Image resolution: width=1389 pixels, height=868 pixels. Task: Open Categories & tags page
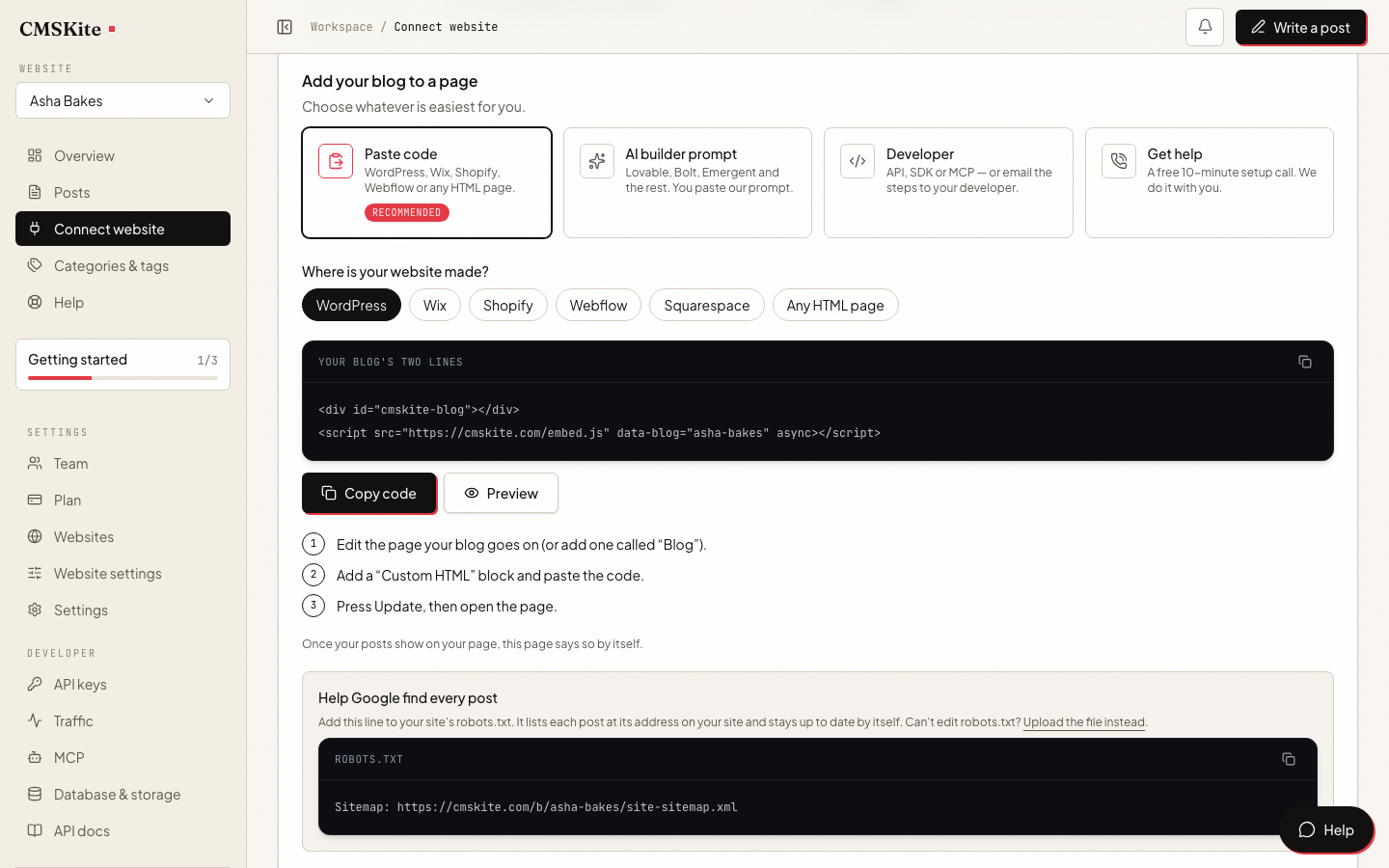point(123,265)
